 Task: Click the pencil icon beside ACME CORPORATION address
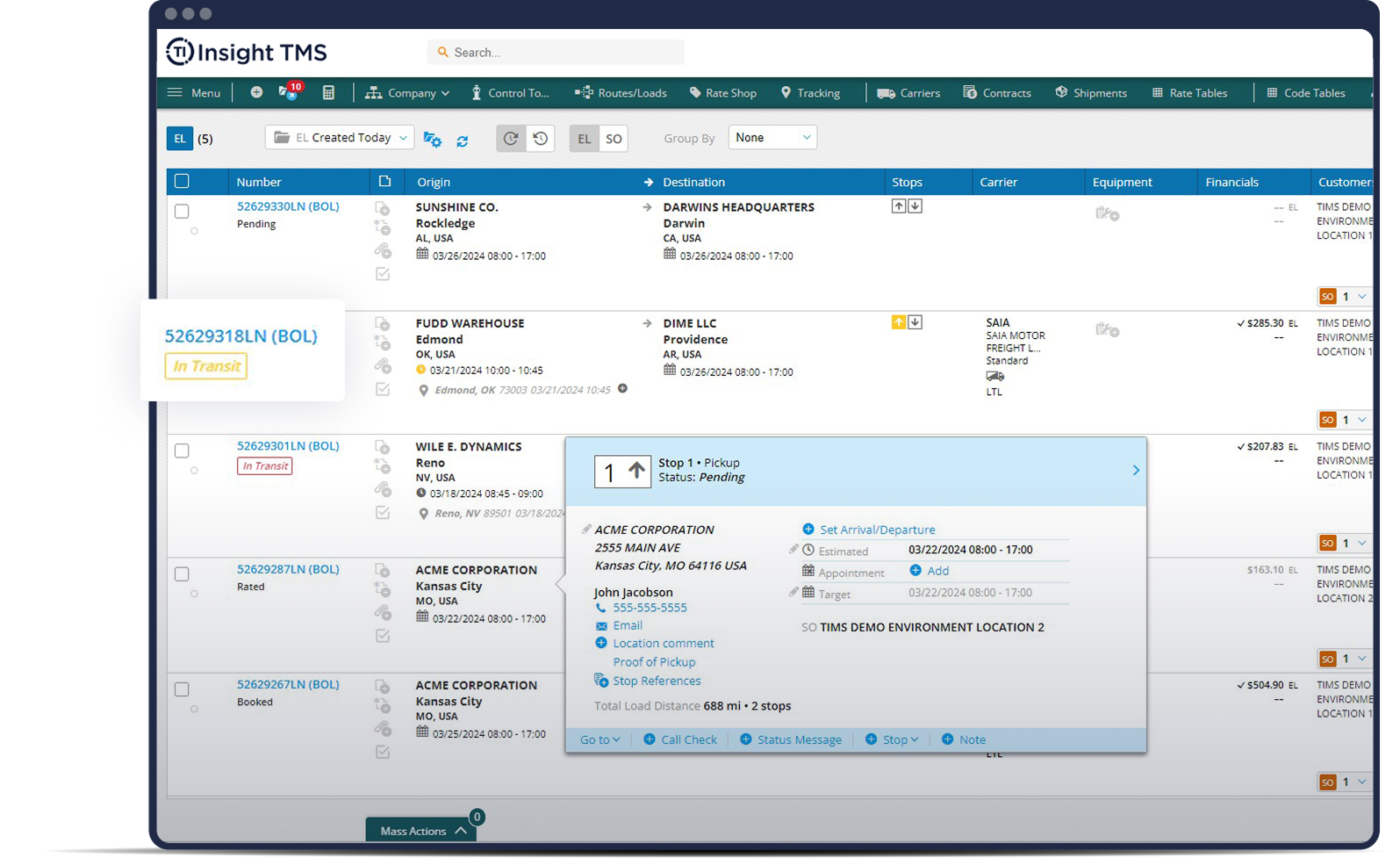point(586,530)
